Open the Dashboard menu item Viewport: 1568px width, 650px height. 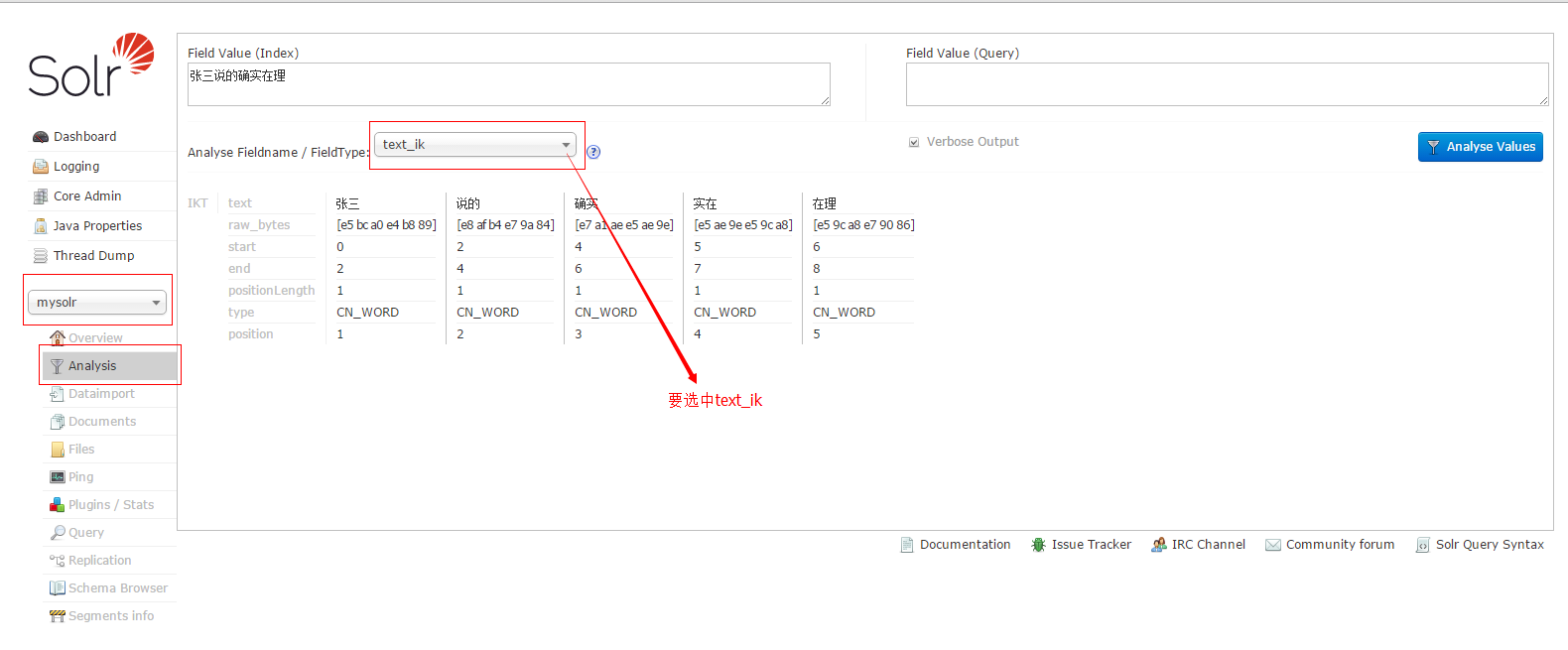pos(84,137)
